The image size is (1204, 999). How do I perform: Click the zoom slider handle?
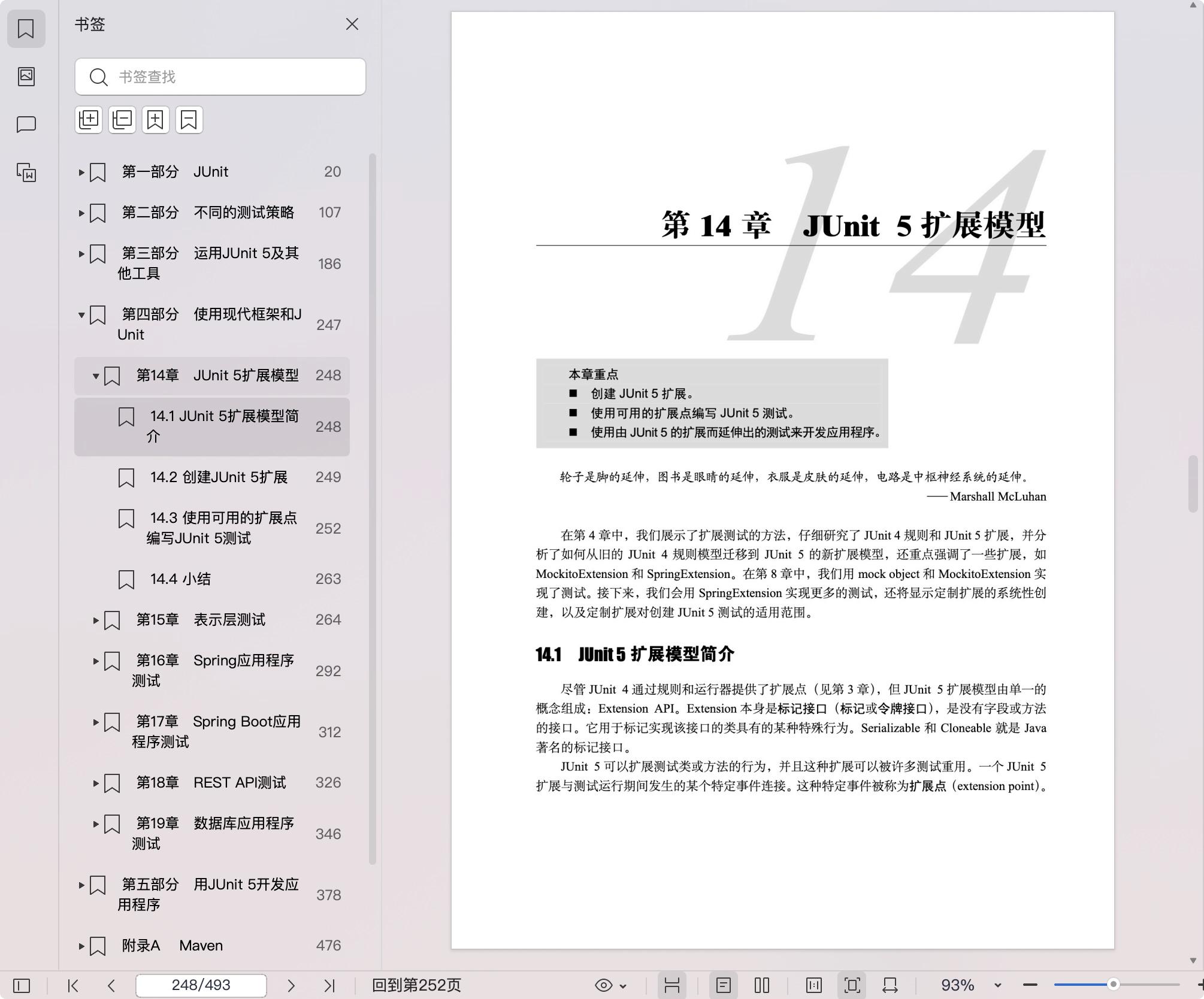click(x=1114, y=985)
